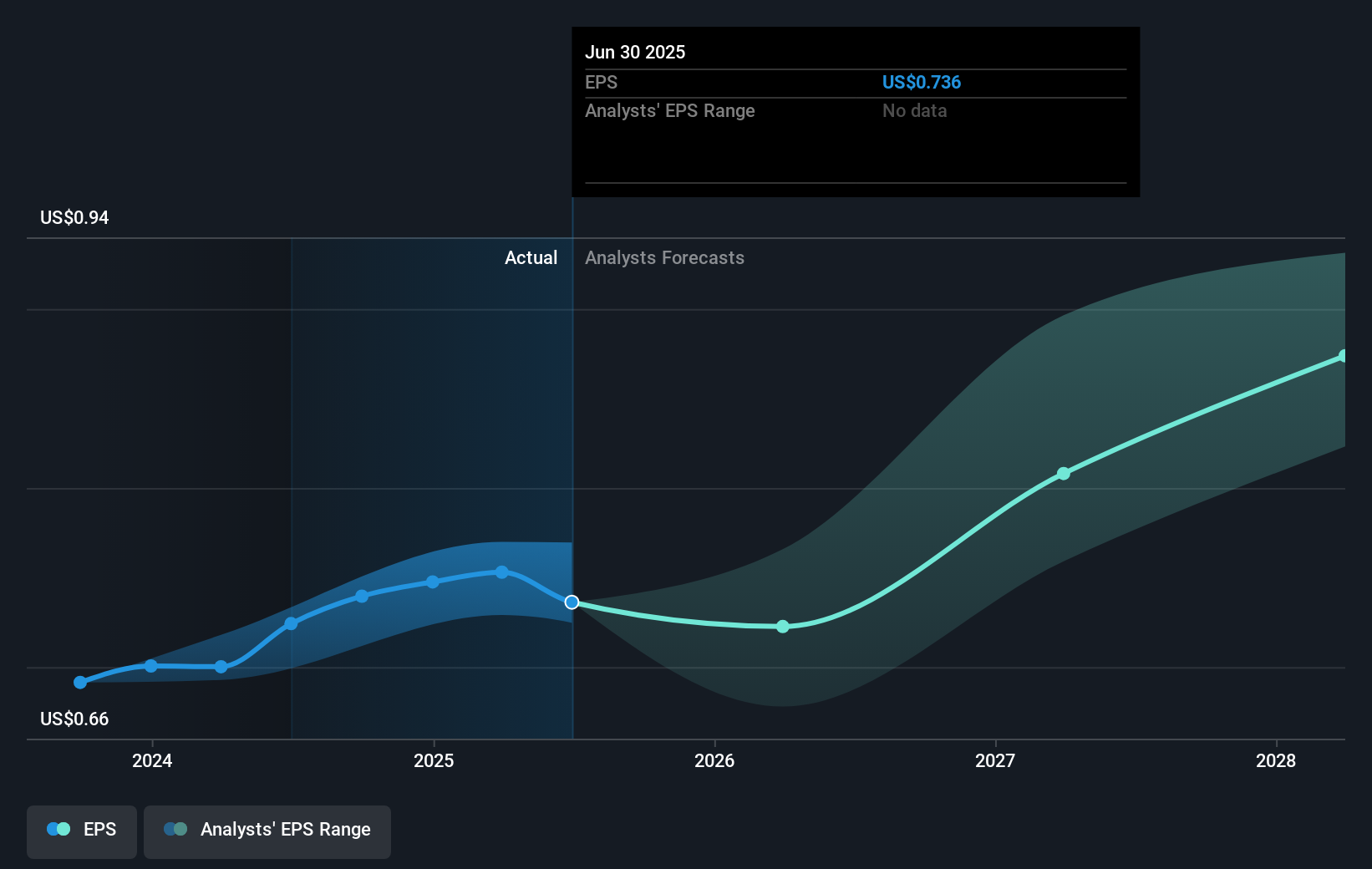Click the earliest EPS data point in late 2023

80,683
